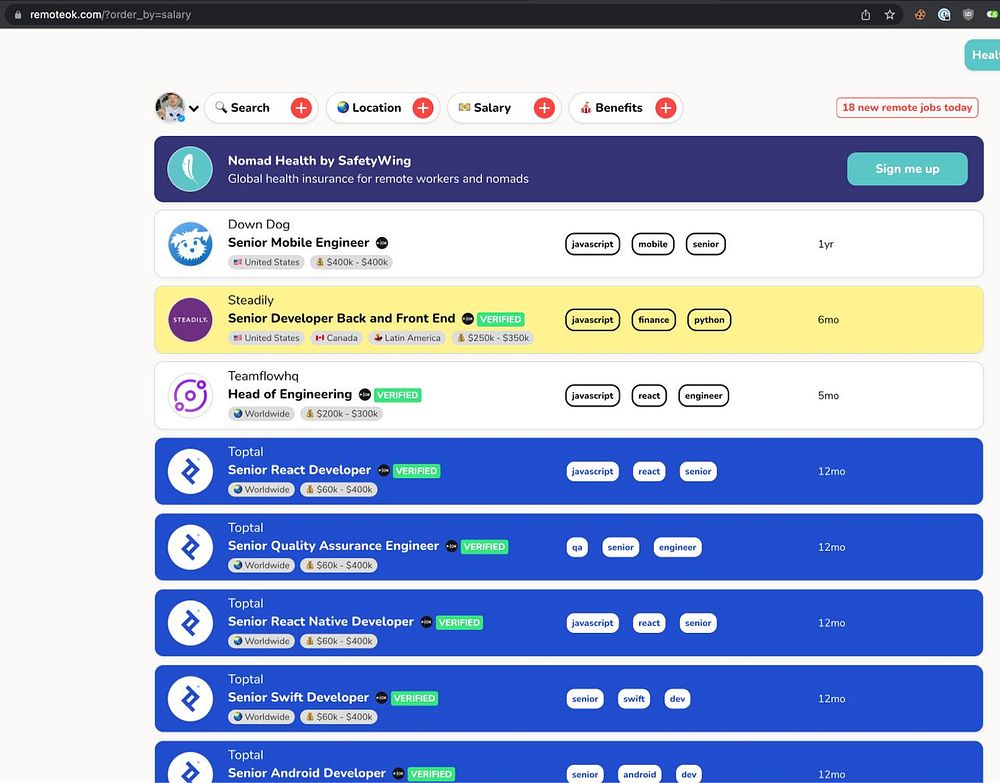1000x783 pixels.
Task: Open Nomad Health by SafetyWing banner title
Action: pyautogui.click(x=320, y=161)
